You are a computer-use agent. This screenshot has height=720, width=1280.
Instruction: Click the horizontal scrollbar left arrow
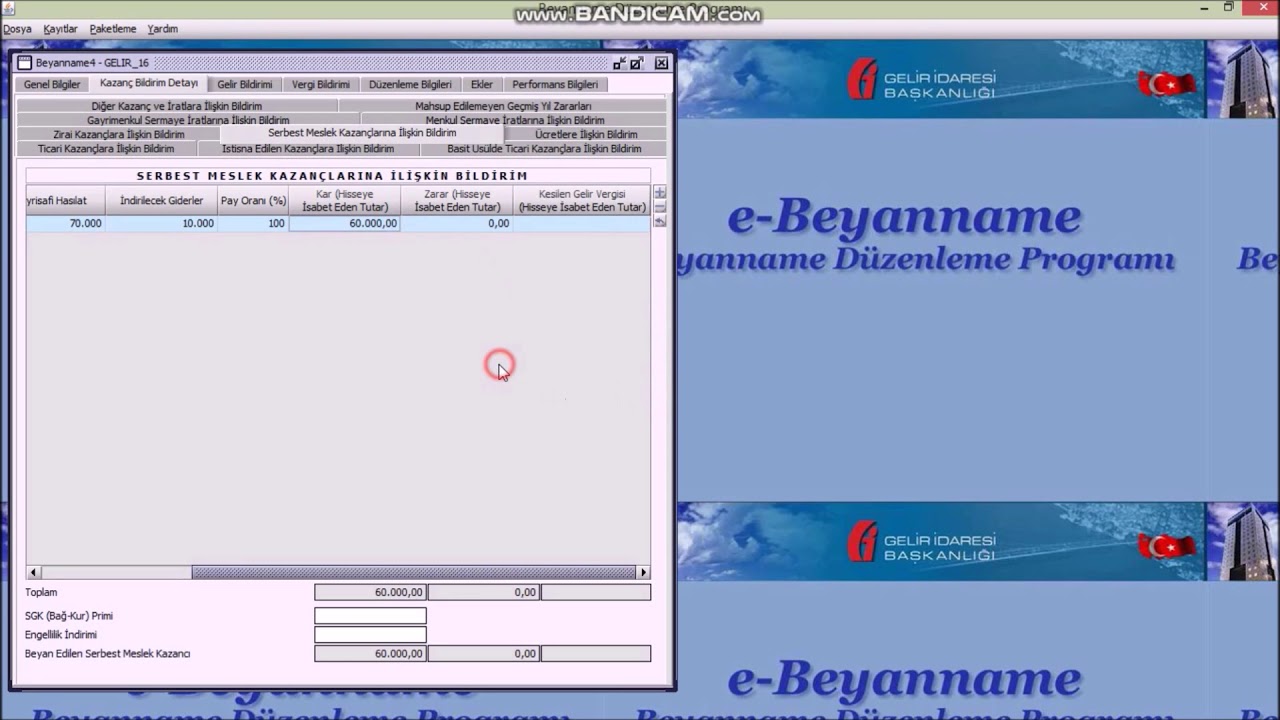(x=33, y=572)
